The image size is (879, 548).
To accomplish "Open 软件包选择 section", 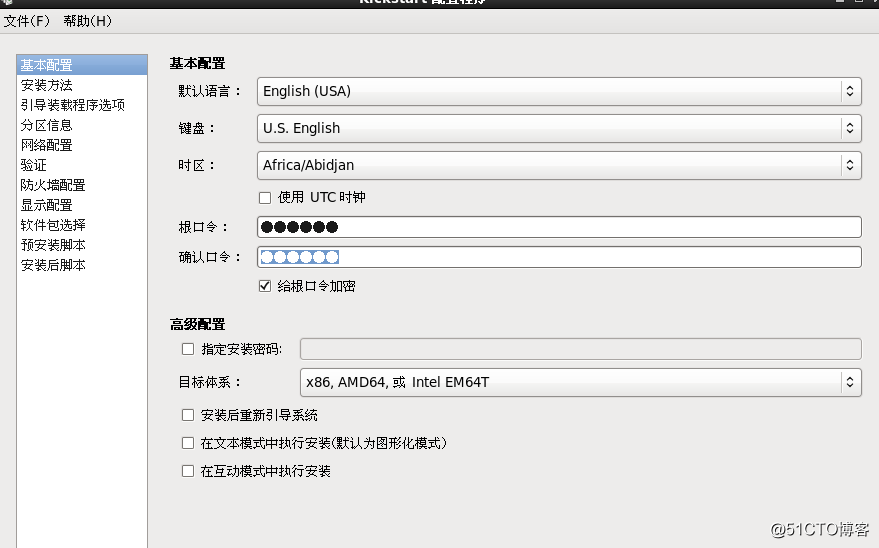I will (82, 225).
